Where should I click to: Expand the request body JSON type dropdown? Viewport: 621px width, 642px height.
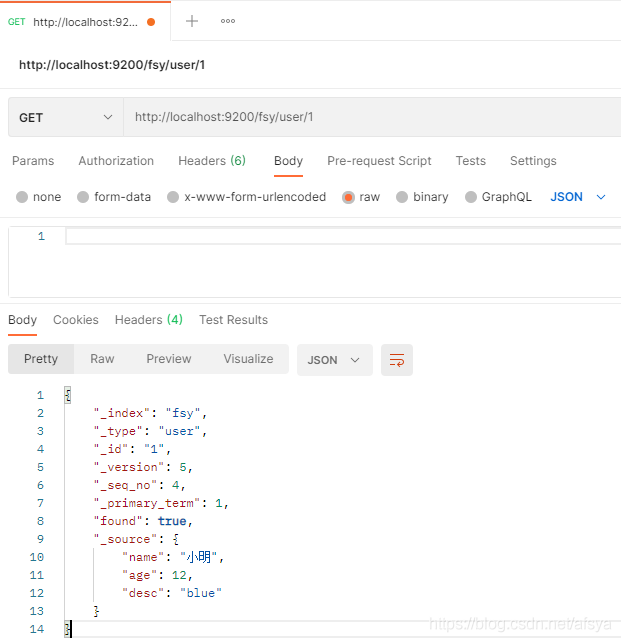coord(578,197)
